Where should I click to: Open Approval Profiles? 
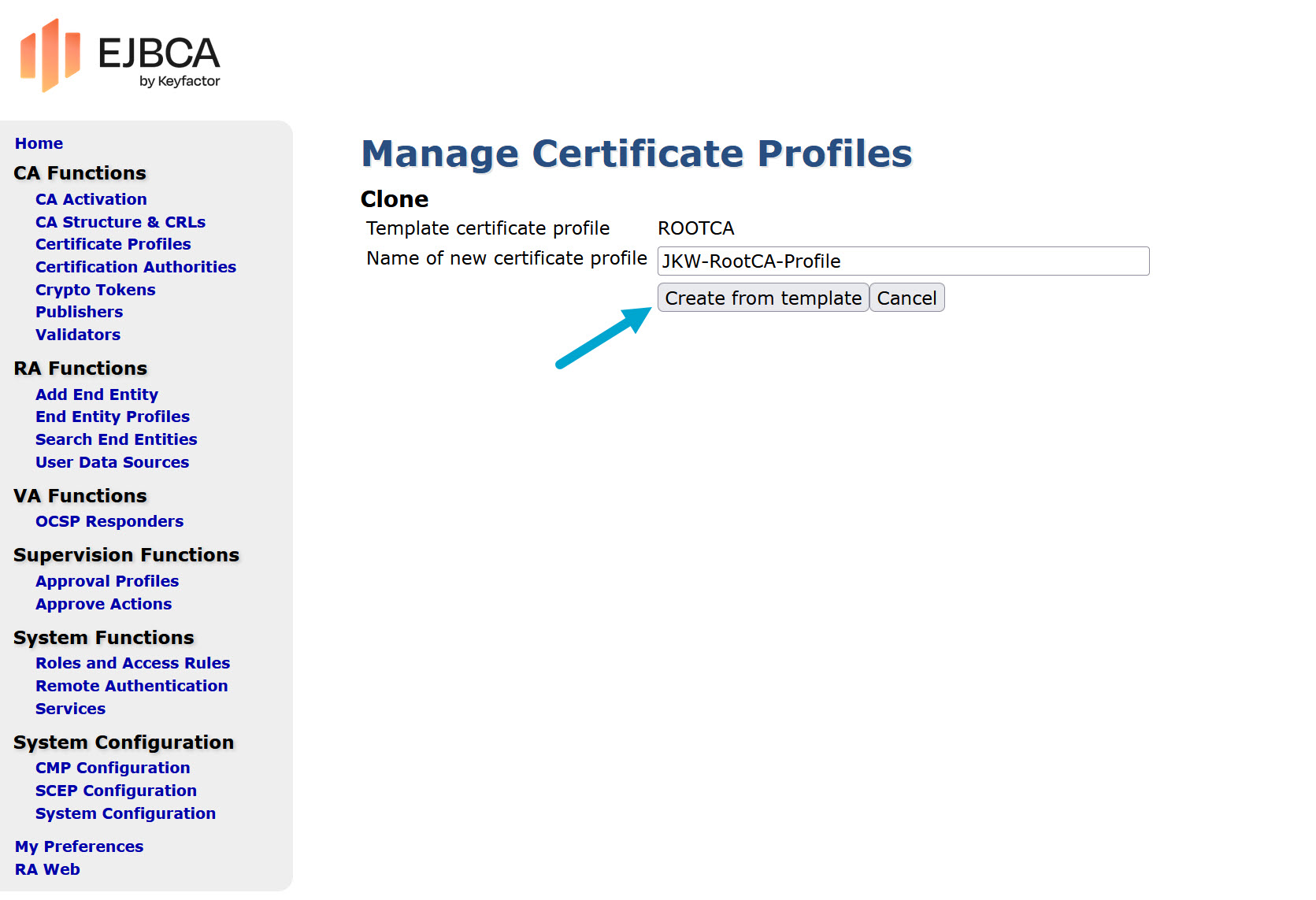107,581
